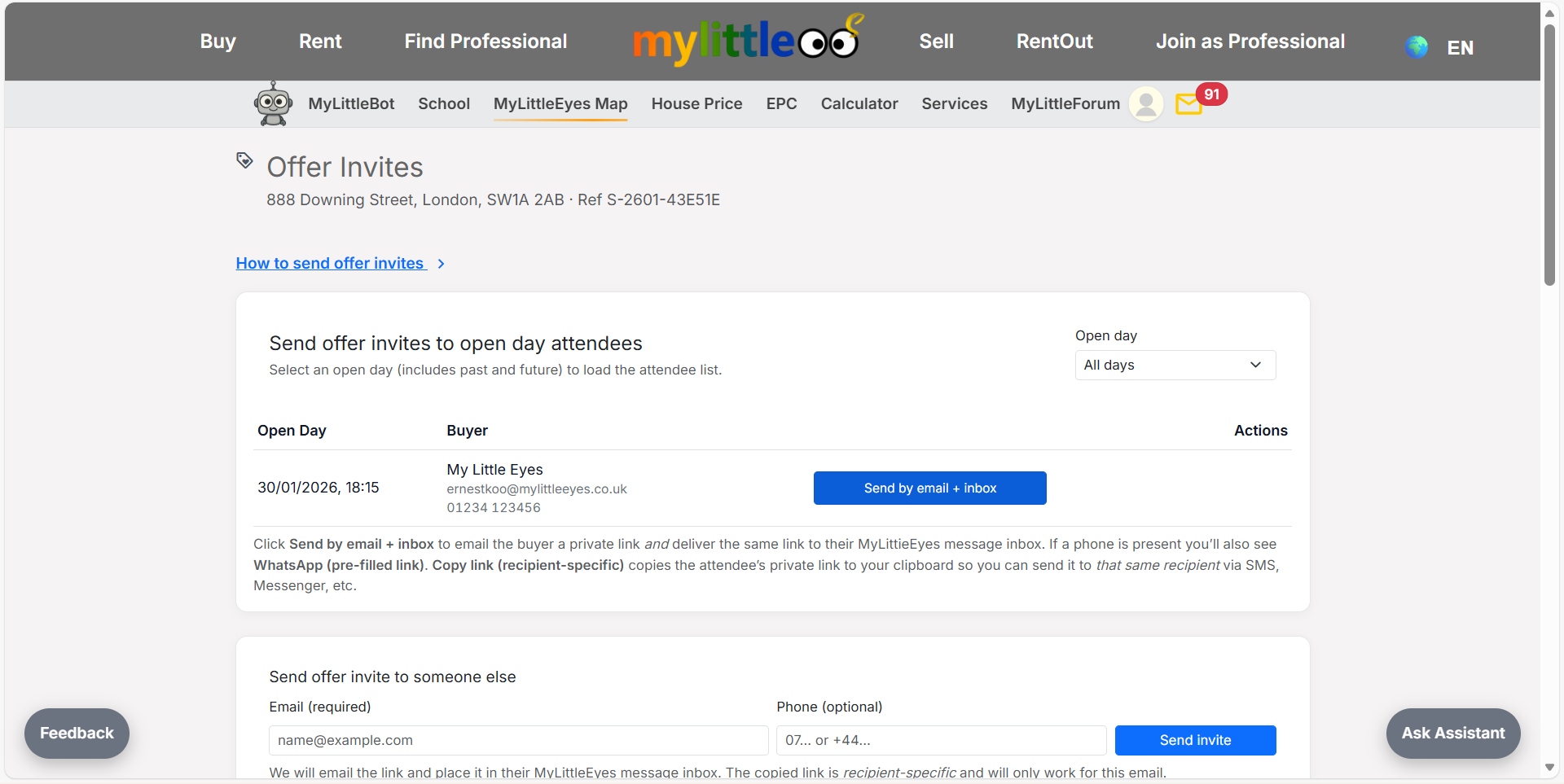Viewport: 1564px width, 784px height.
Task: Click the 91 unread notifications badge
Action: click(1211, 94)
